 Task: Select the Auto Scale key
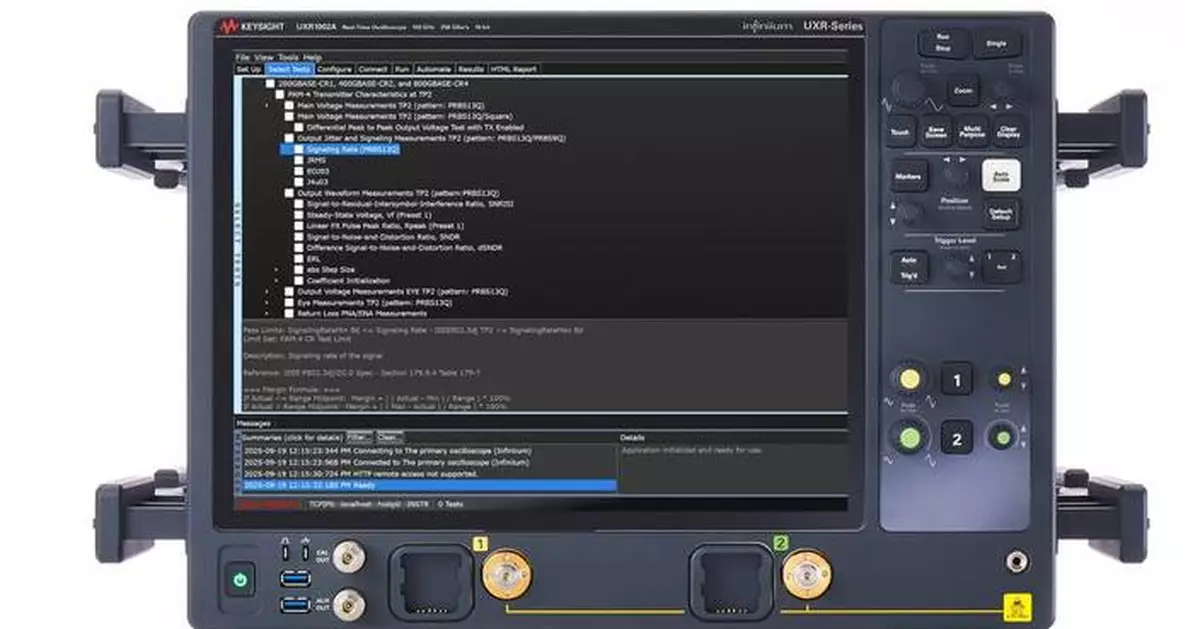(1000, 175)
